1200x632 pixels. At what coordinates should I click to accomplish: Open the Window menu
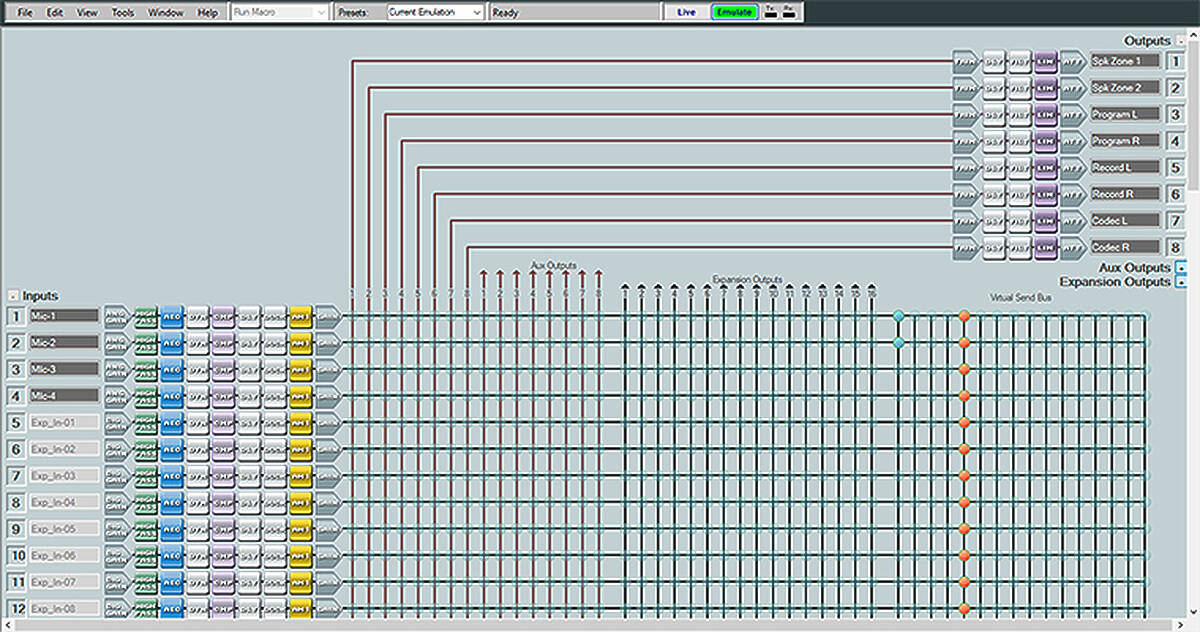point(165,12)
